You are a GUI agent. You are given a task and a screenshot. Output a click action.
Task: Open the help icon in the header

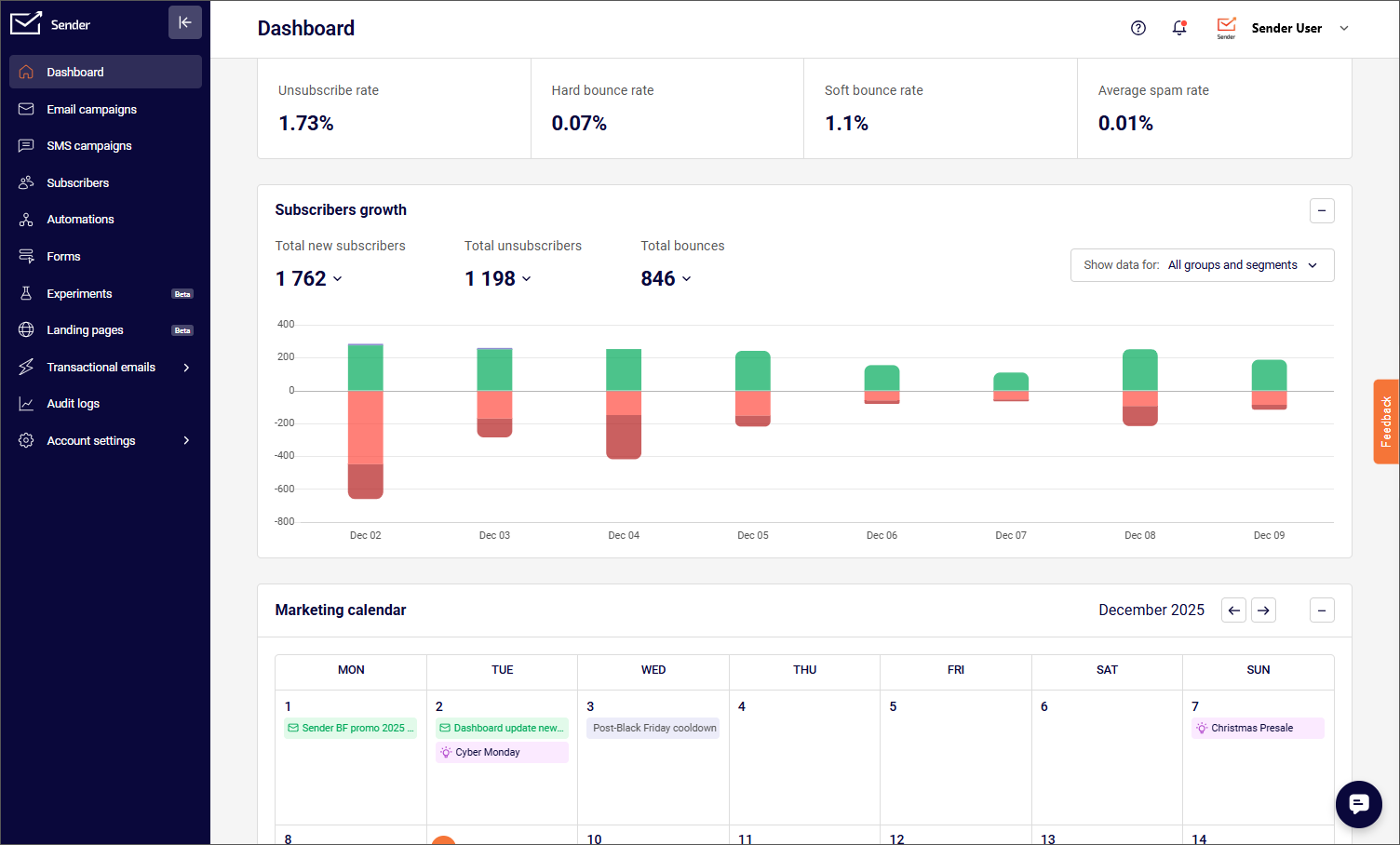pyautogui.click(x=1137, y=28)
